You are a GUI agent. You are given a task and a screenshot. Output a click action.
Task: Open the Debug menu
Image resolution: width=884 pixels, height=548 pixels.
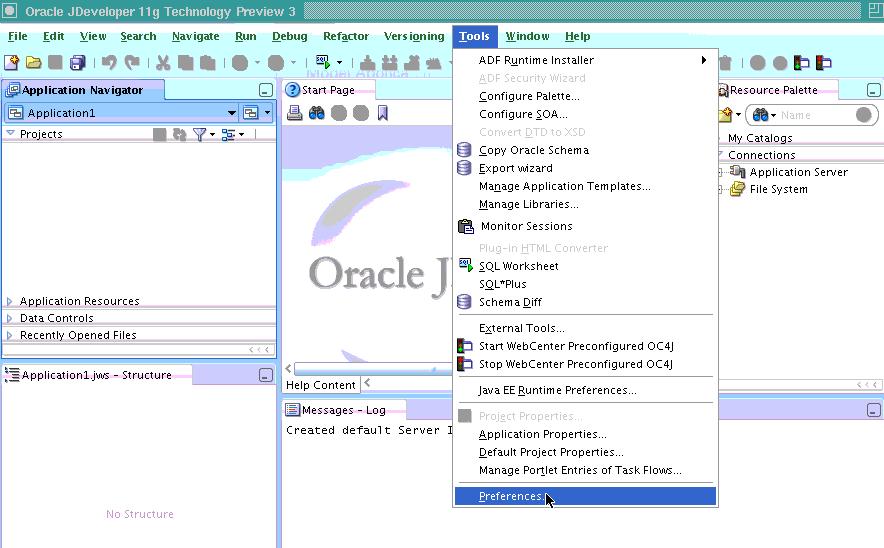[290, 36]
